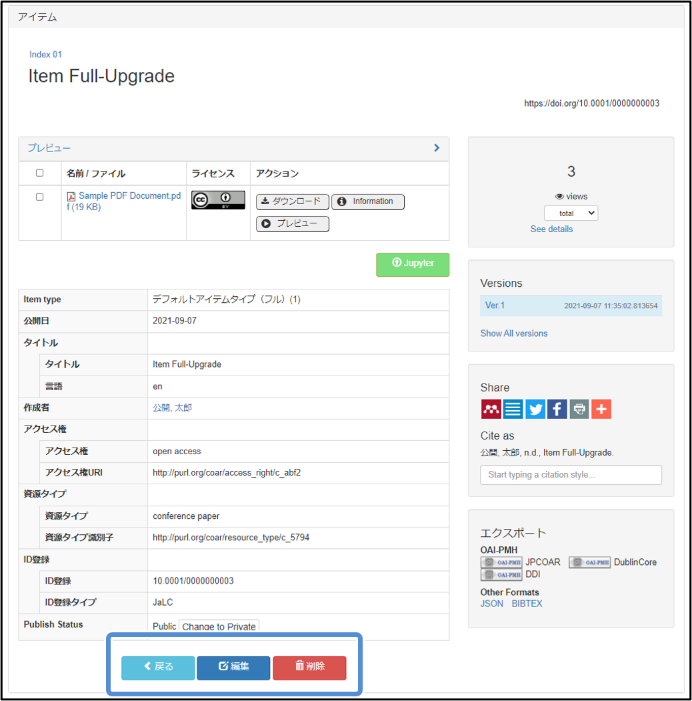Click the Information button for the file
This screenshot has height=701, width=692.
(x=367, y=202)
